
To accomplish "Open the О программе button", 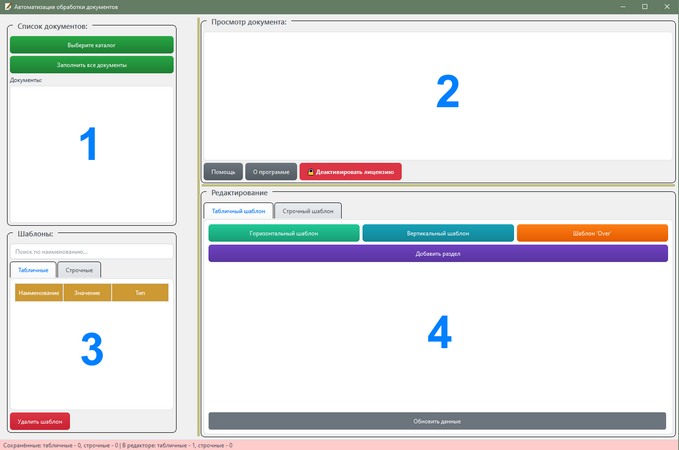I will (x=271, y=172).
